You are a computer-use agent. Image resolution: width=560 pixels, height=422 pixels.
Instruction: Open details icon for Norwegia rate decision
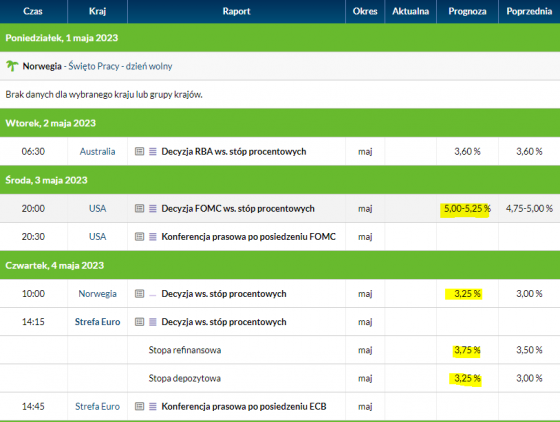[x=139, y=293]
